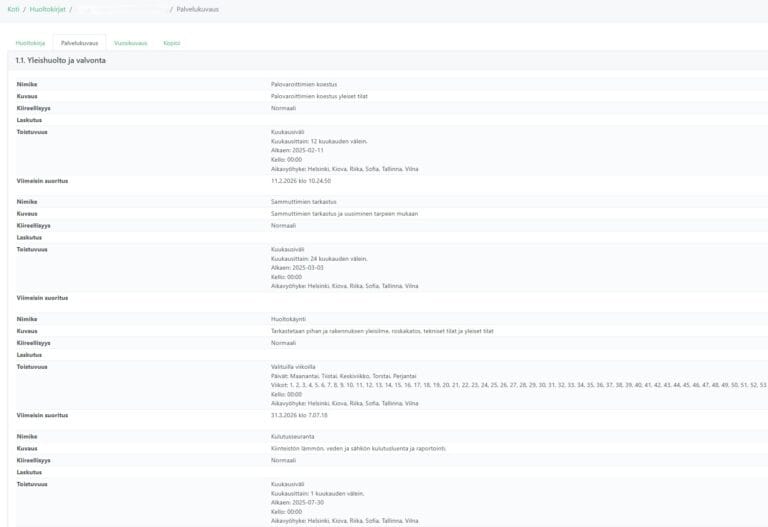Click the Alkaen: 2025-03-03 start date
768x527 pixels.
pos(297,268)
